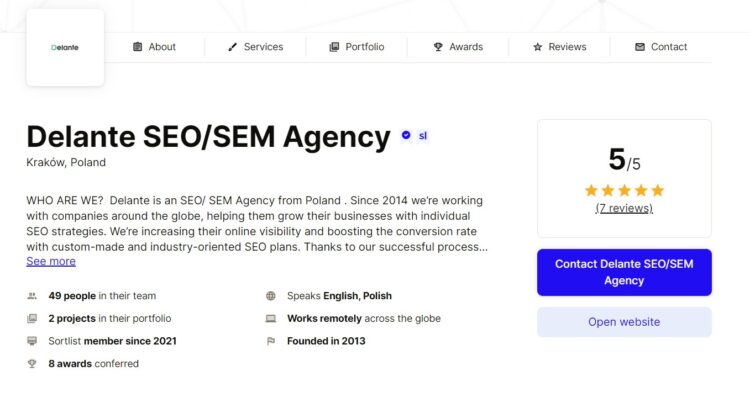Click the Open website button
The image size is (750, 403).
coord(624,322)
